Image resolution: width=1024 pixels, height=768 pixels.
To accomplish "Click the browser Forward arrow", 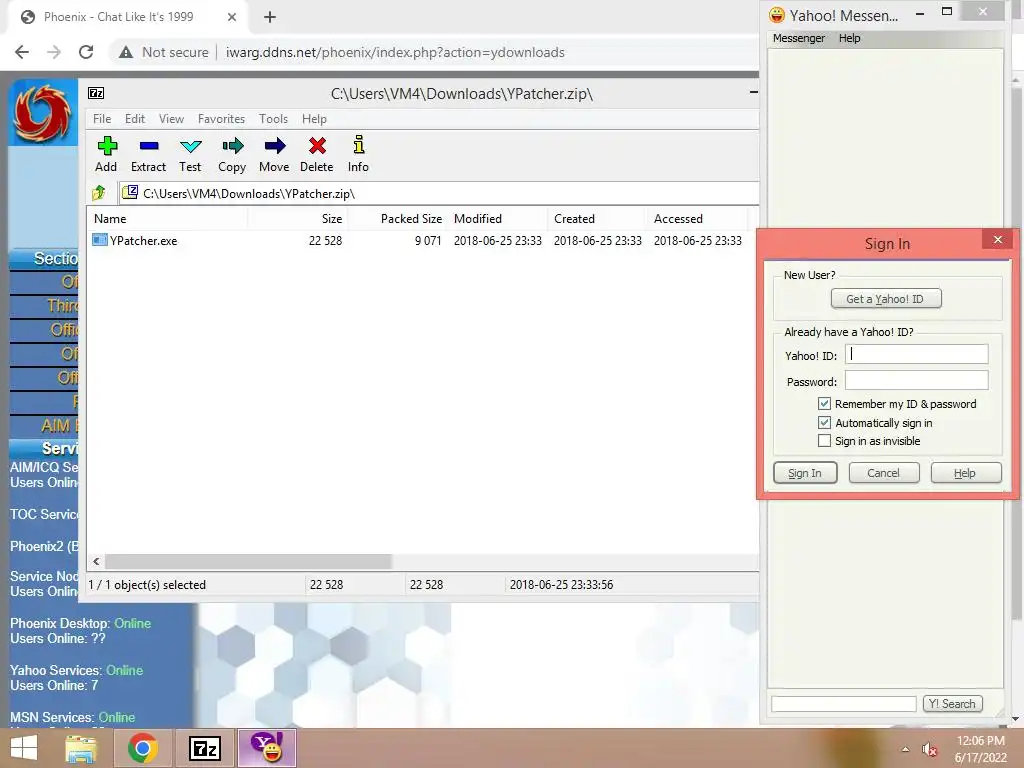I will point(54,52).
